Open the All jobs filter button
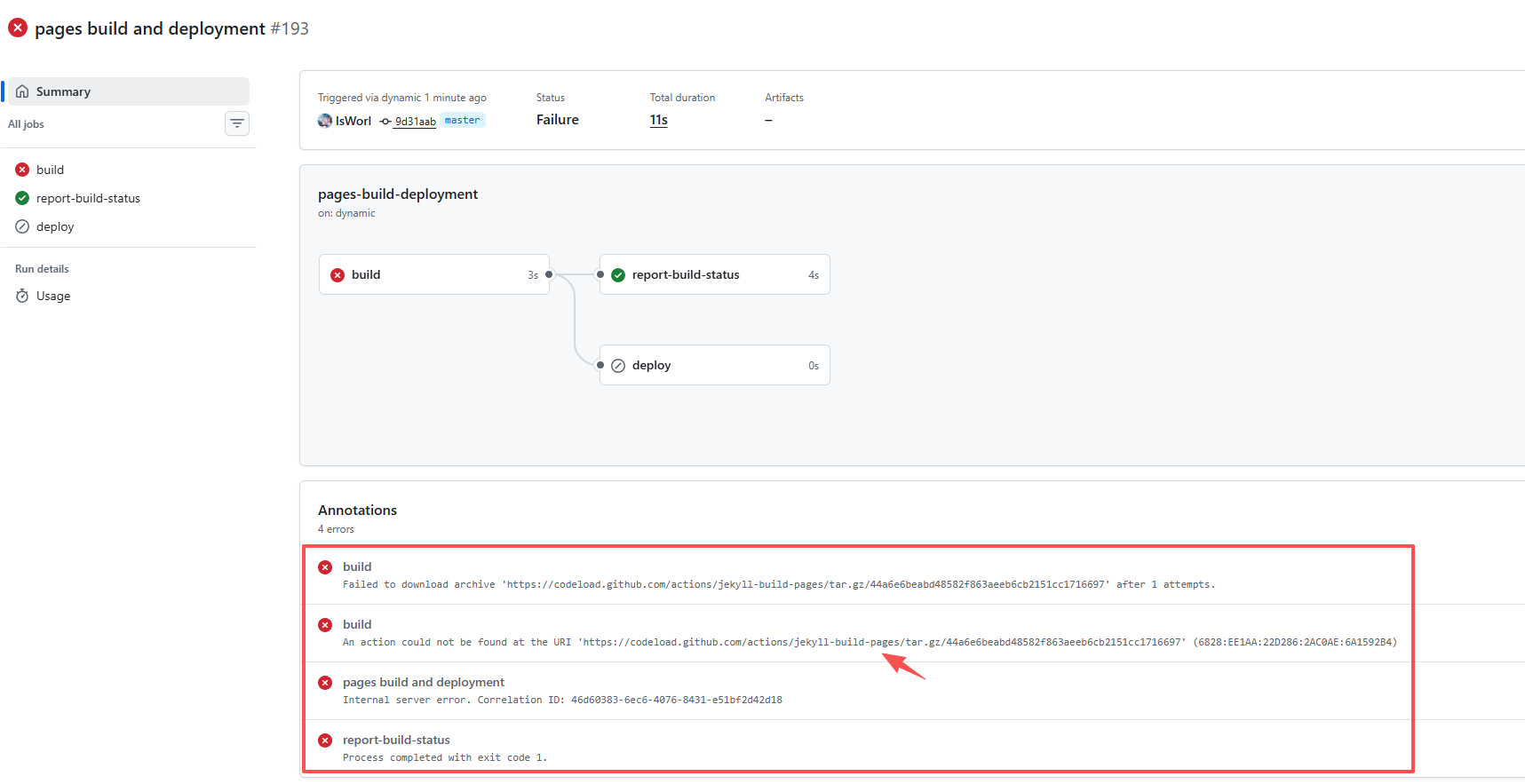Viewport: 1525px width, 784px height. [237, 123]
